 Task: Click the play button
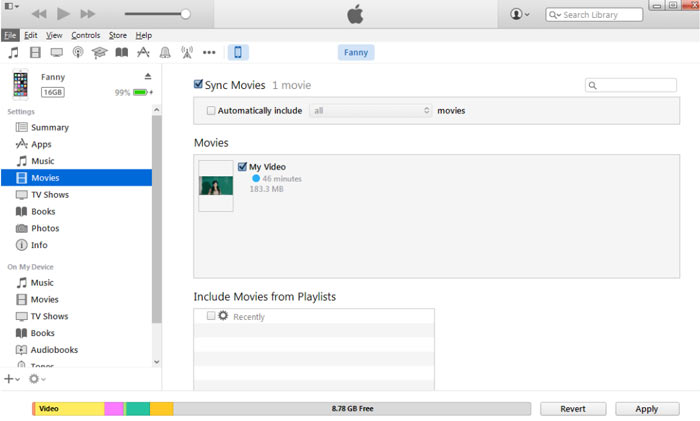tap(63, 14)
